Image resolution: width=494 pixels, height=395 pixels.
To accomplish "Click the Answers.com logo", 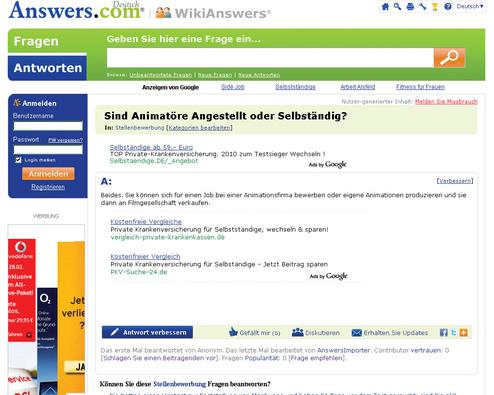I will point(76,10).
